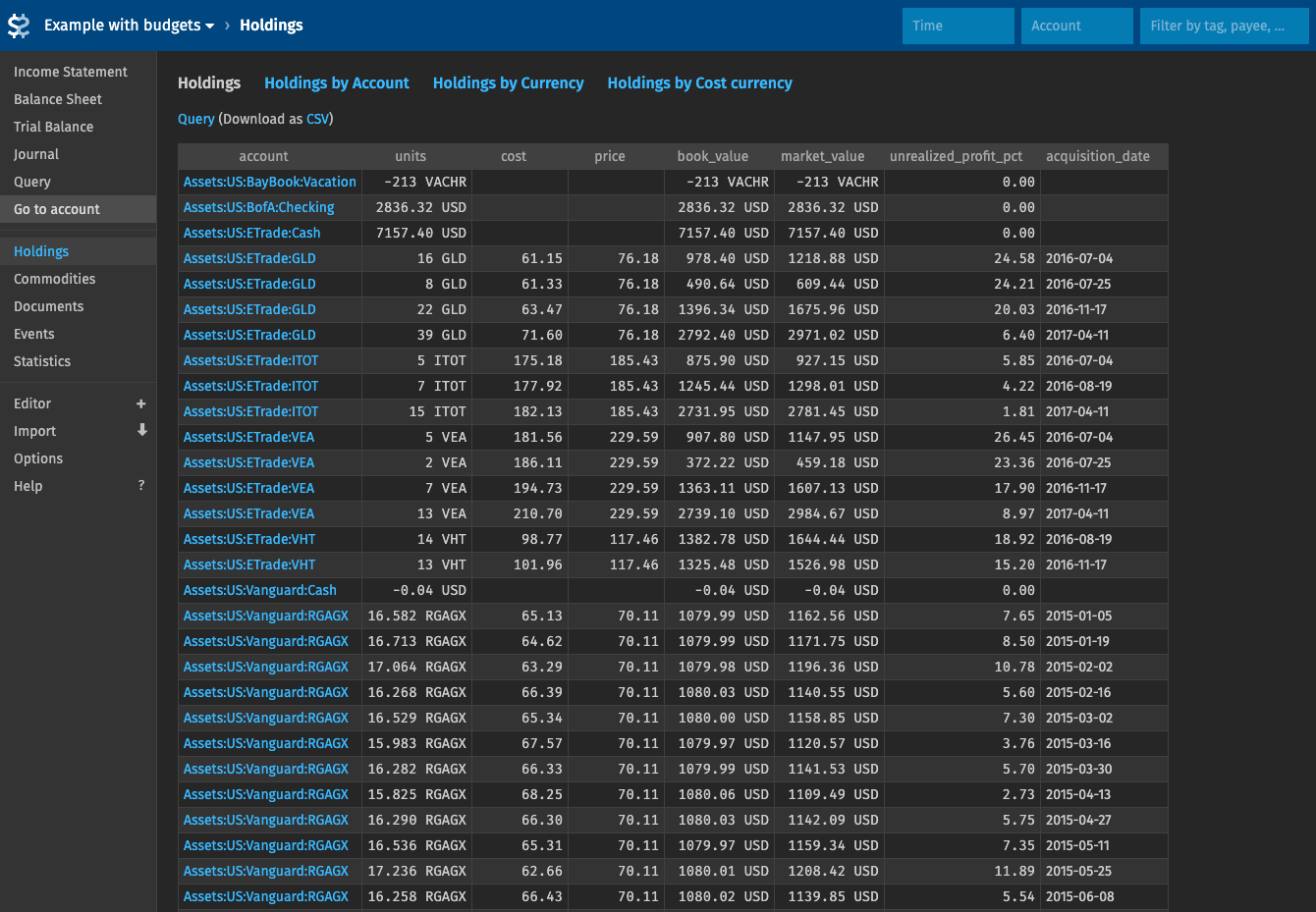Open Assets:US:ETrade:Cash account link
Image resolution: width=1316 pixels, height=912 pixels.
pyautogui.click(x=252, y=233)
